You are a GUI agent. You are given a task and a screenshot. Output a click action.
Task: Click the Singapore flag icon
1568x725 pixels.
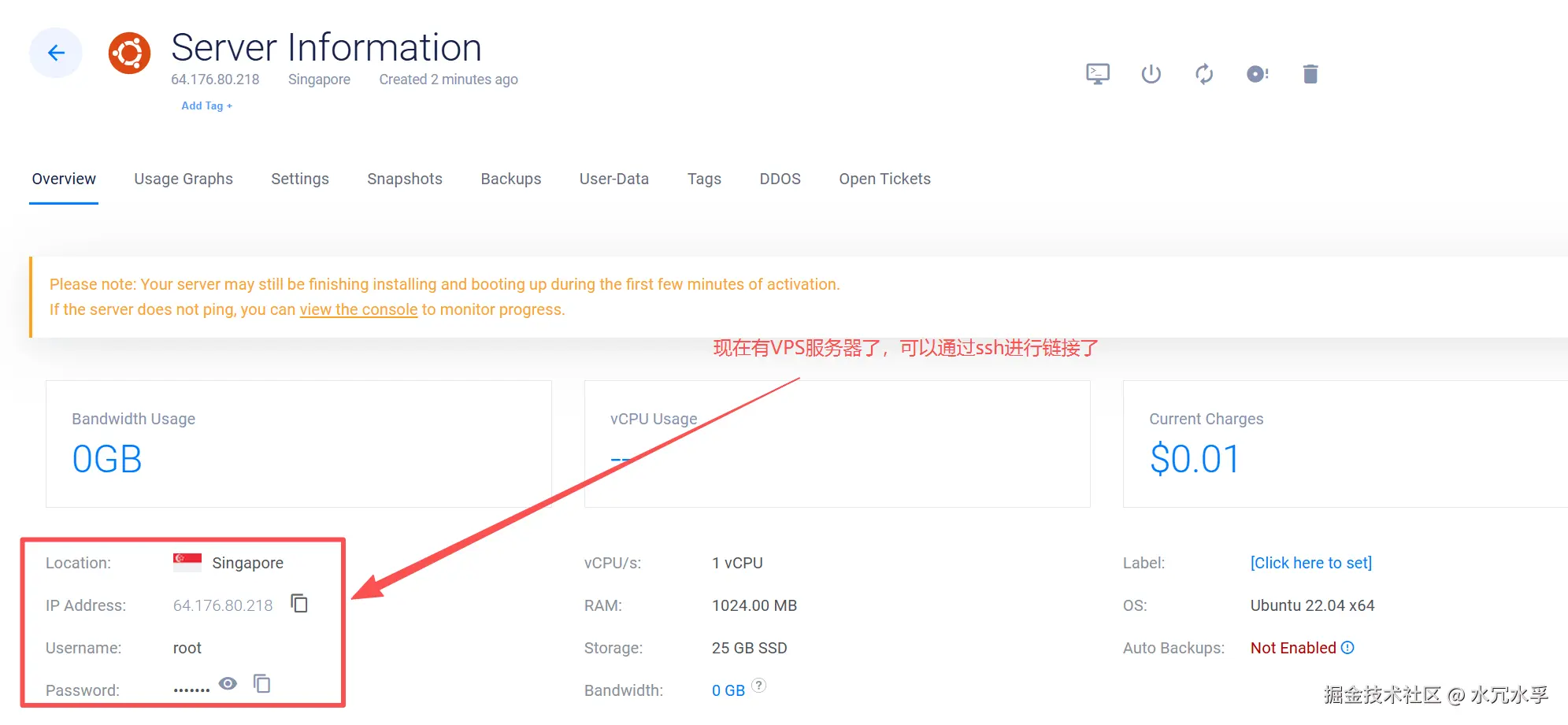point(187,561)
